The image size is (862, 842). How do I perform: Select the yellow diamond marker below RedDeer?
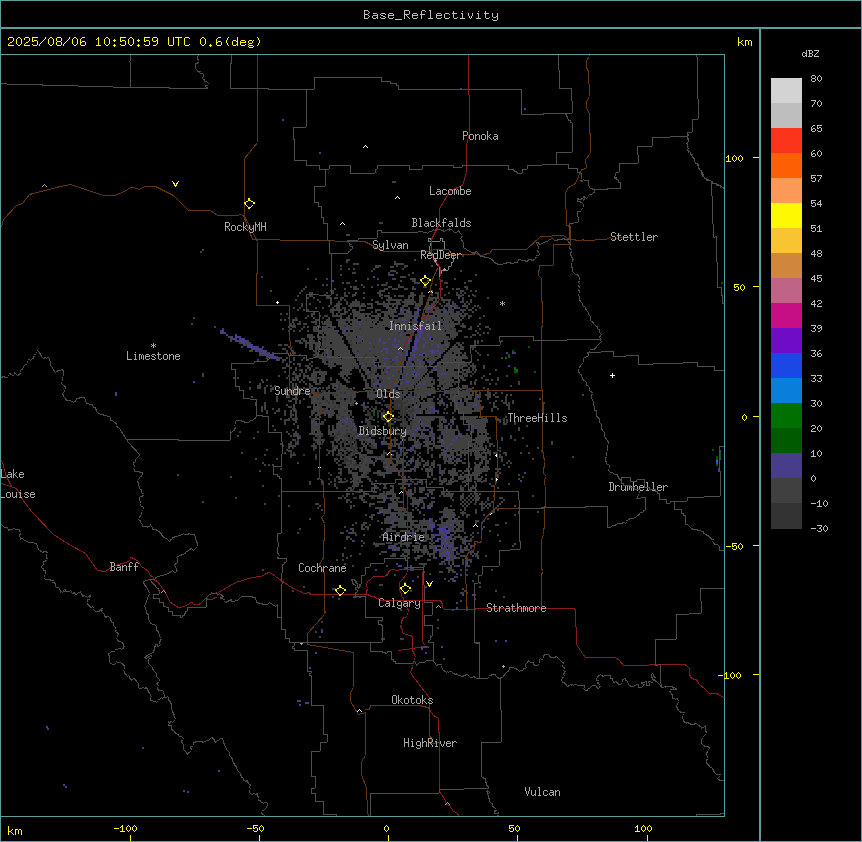(x=425, y=281)
